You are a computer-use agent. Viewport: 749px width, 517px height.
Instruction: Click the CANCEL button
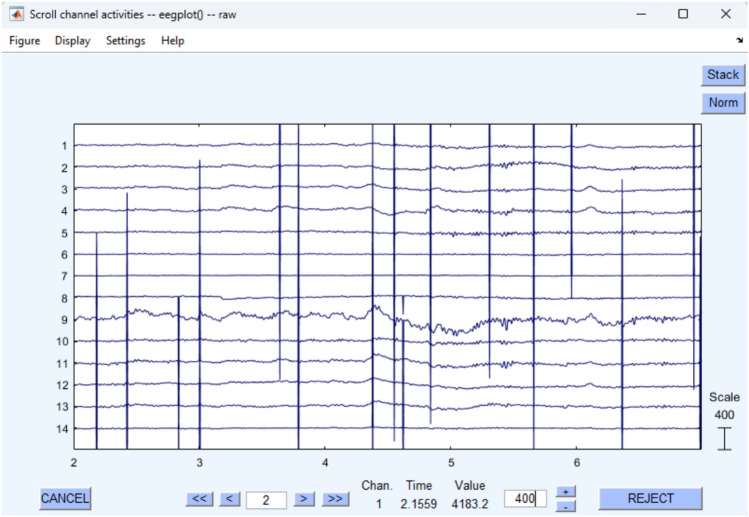[65, 498]
